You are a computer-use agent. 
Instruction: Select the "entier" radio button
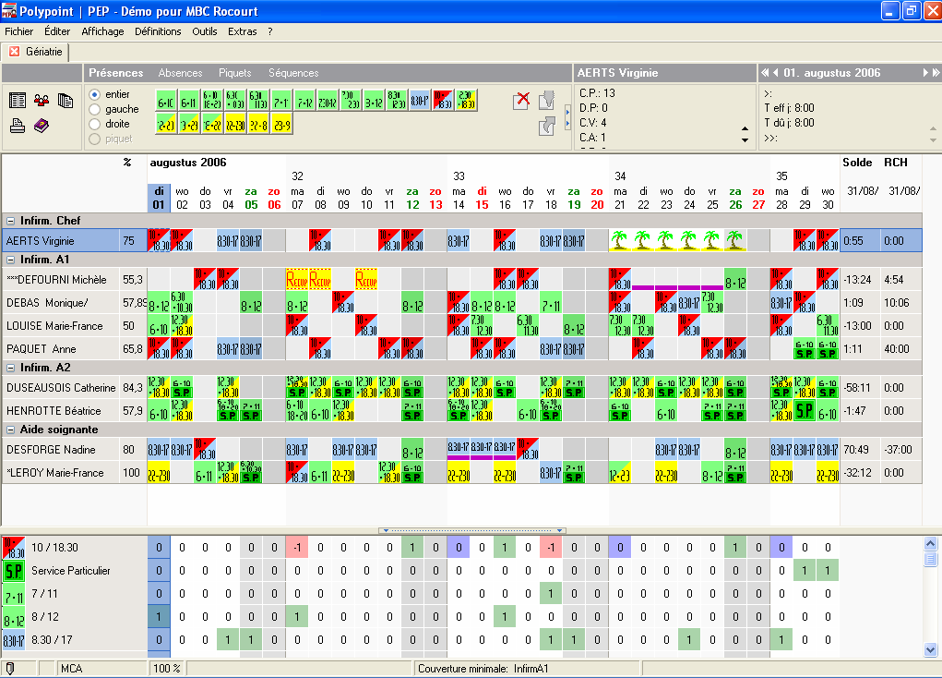[96, 94]
